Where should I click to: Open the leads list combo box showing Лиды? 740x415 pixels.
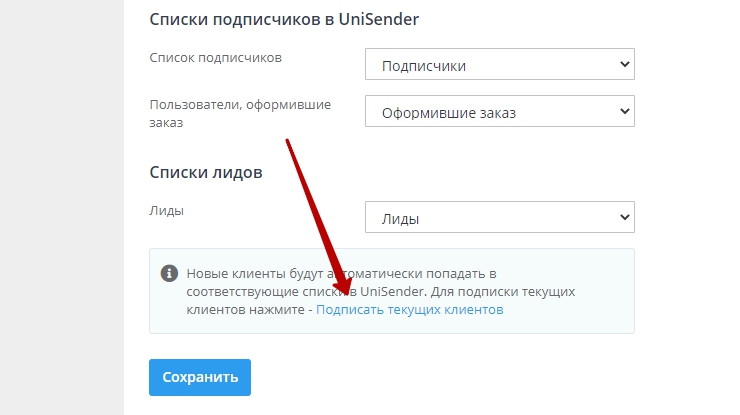pos(499,217)
